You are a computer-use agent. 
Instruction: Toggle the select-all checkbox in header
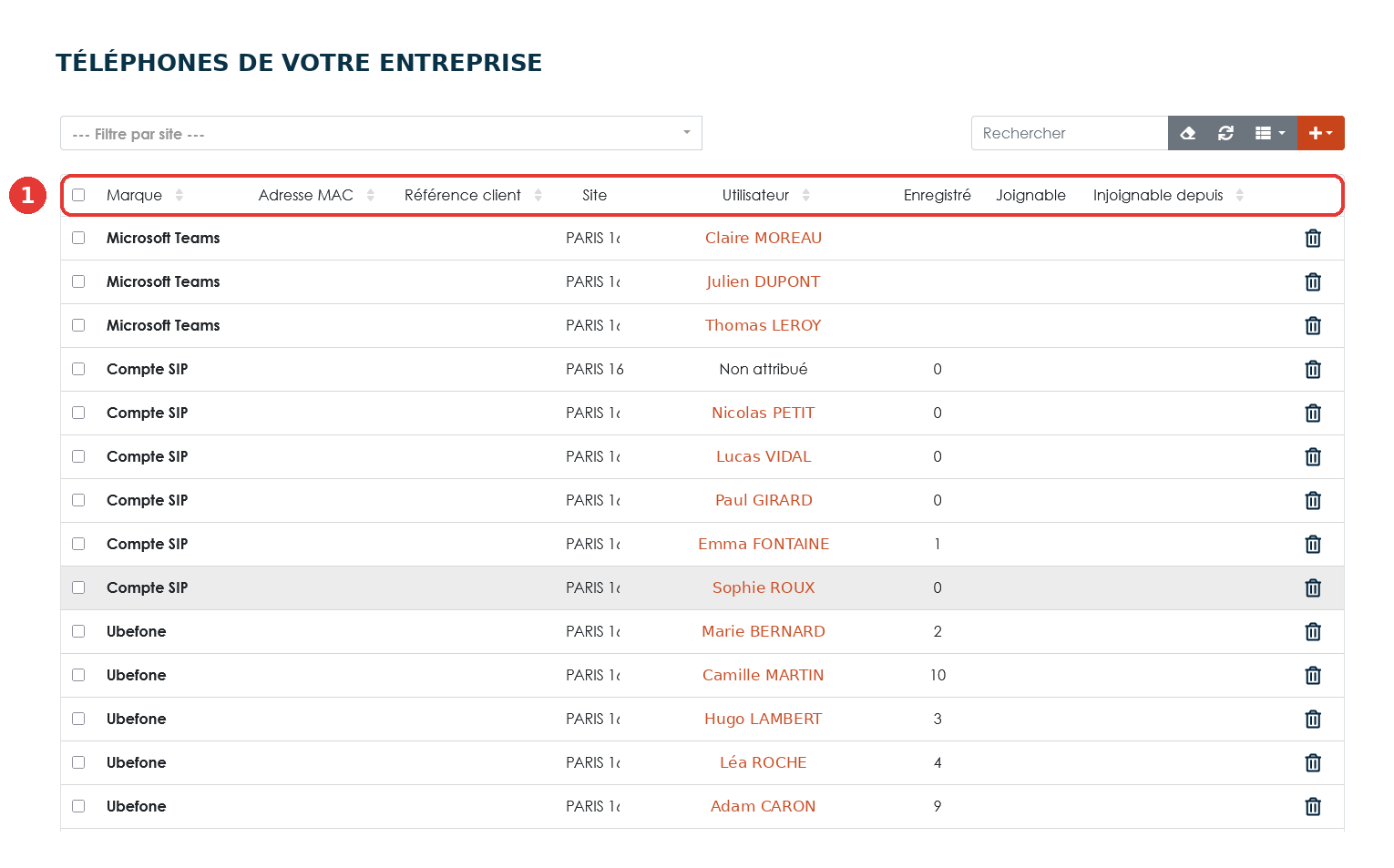pos(78,195)
